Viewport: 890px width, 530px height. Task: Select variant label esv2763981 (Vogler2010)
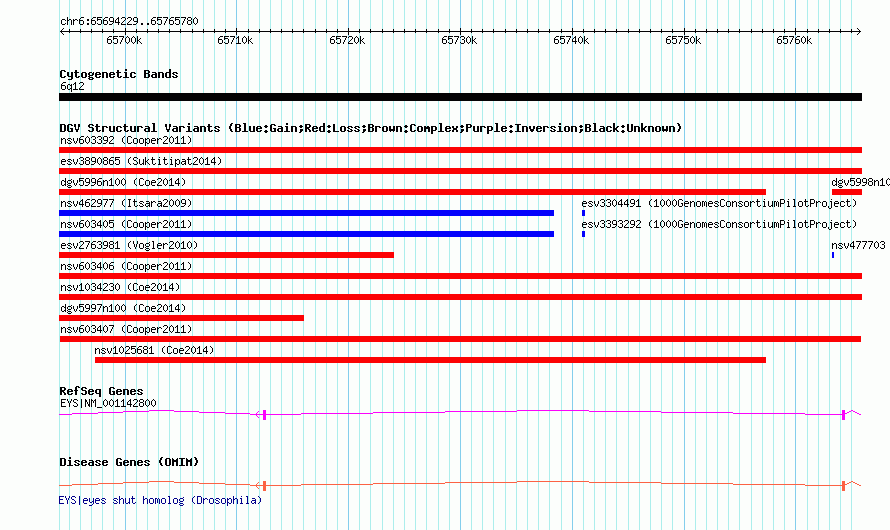[x=129, y=245]
